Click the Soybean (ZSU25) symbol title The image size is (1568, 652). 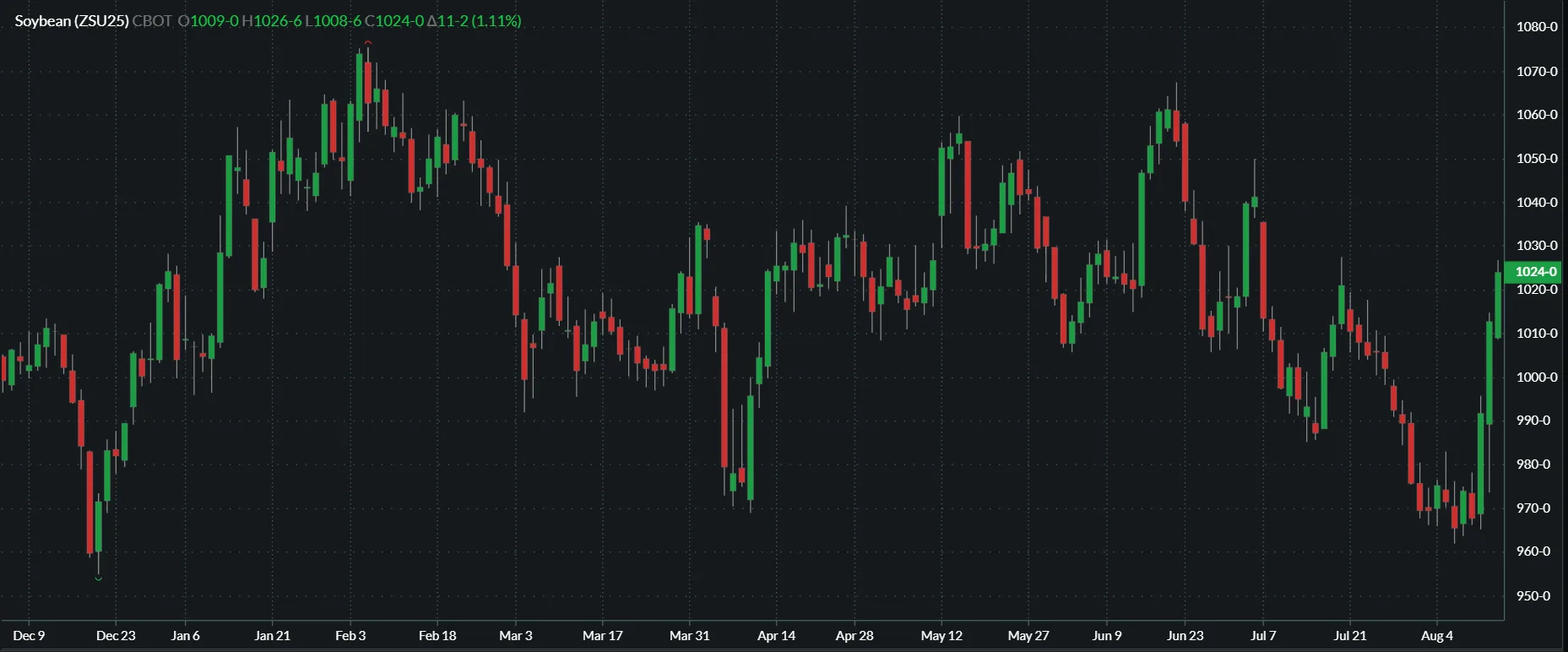pos(72,21)
